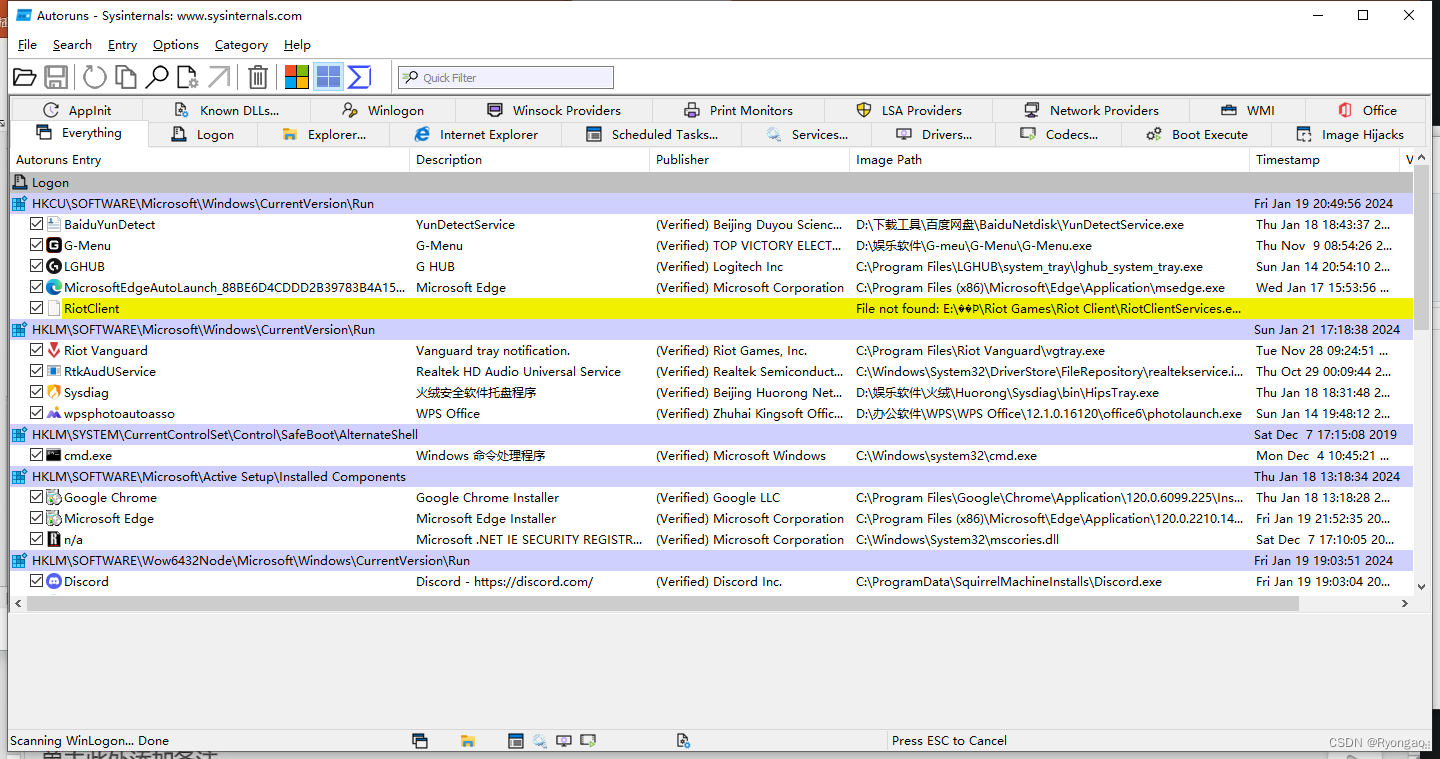
Task: Click the 'File not found' RiotClient path
Action: [x=1049, y=309]
